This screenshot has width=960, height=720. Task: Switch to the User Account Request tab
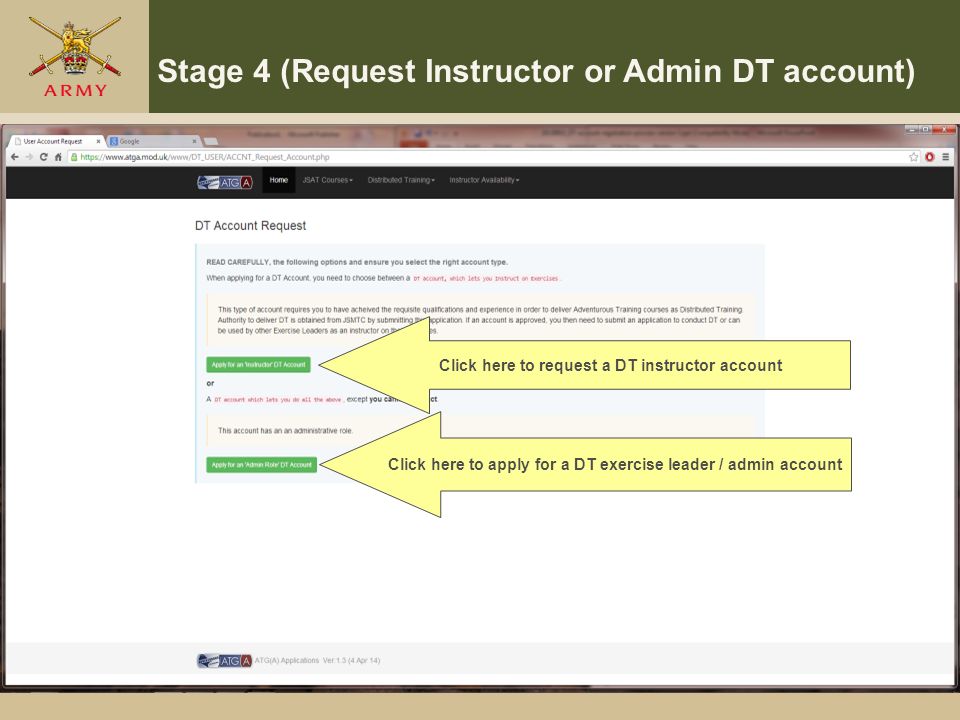pos(55,141)
